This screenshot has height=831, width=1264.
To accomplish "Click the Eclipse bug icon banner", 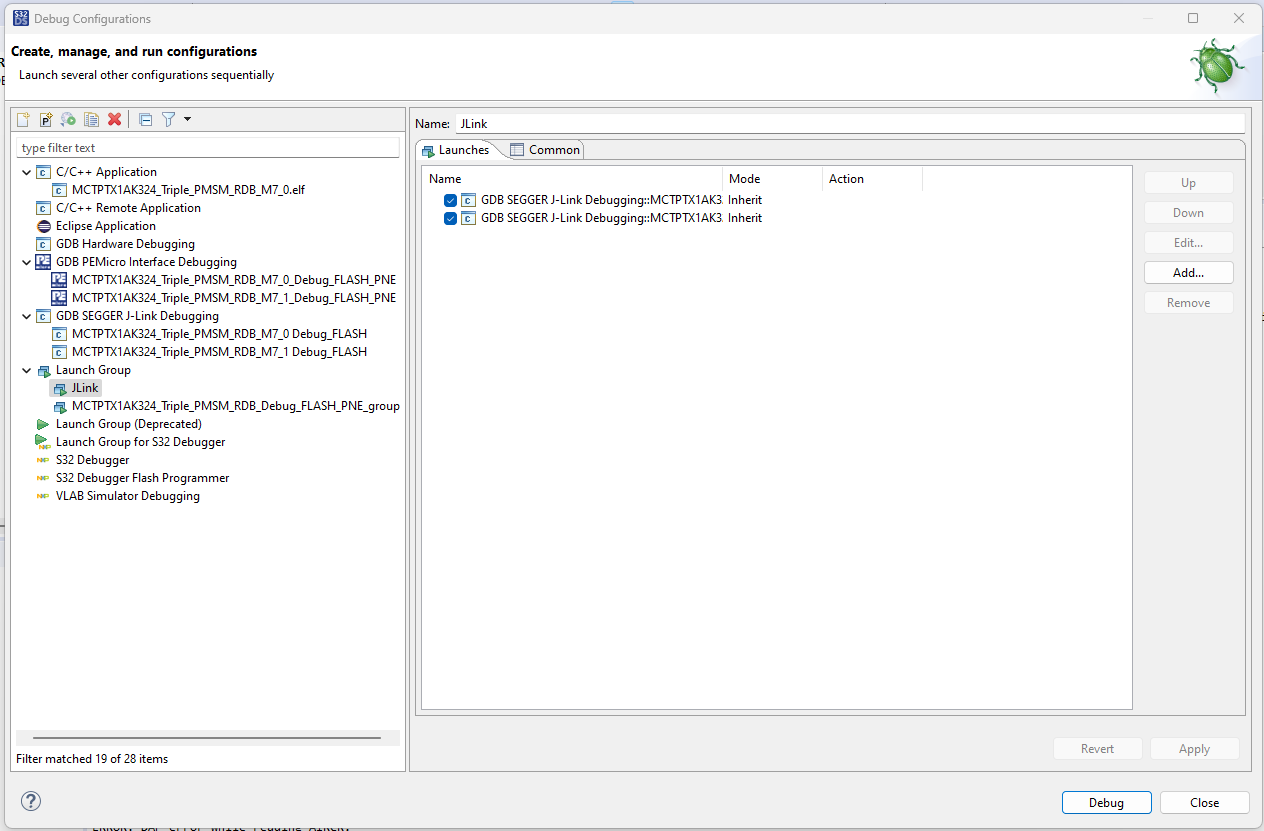I will [x=1215, y=66].
